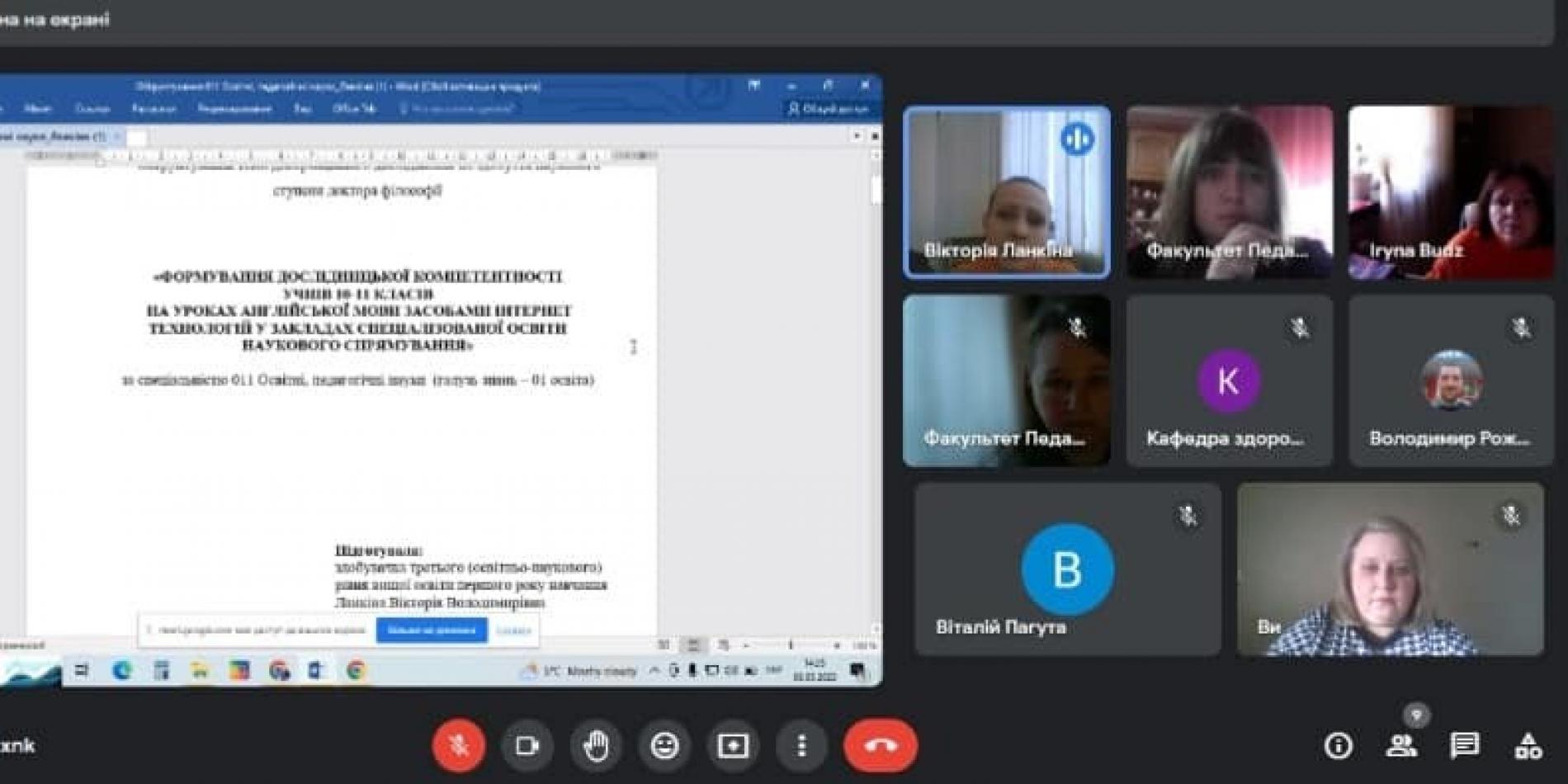The width and height of the screenshot is (1568, 784).
Task: Click the zoom out minus button in Word
Action: pos(746,645)
